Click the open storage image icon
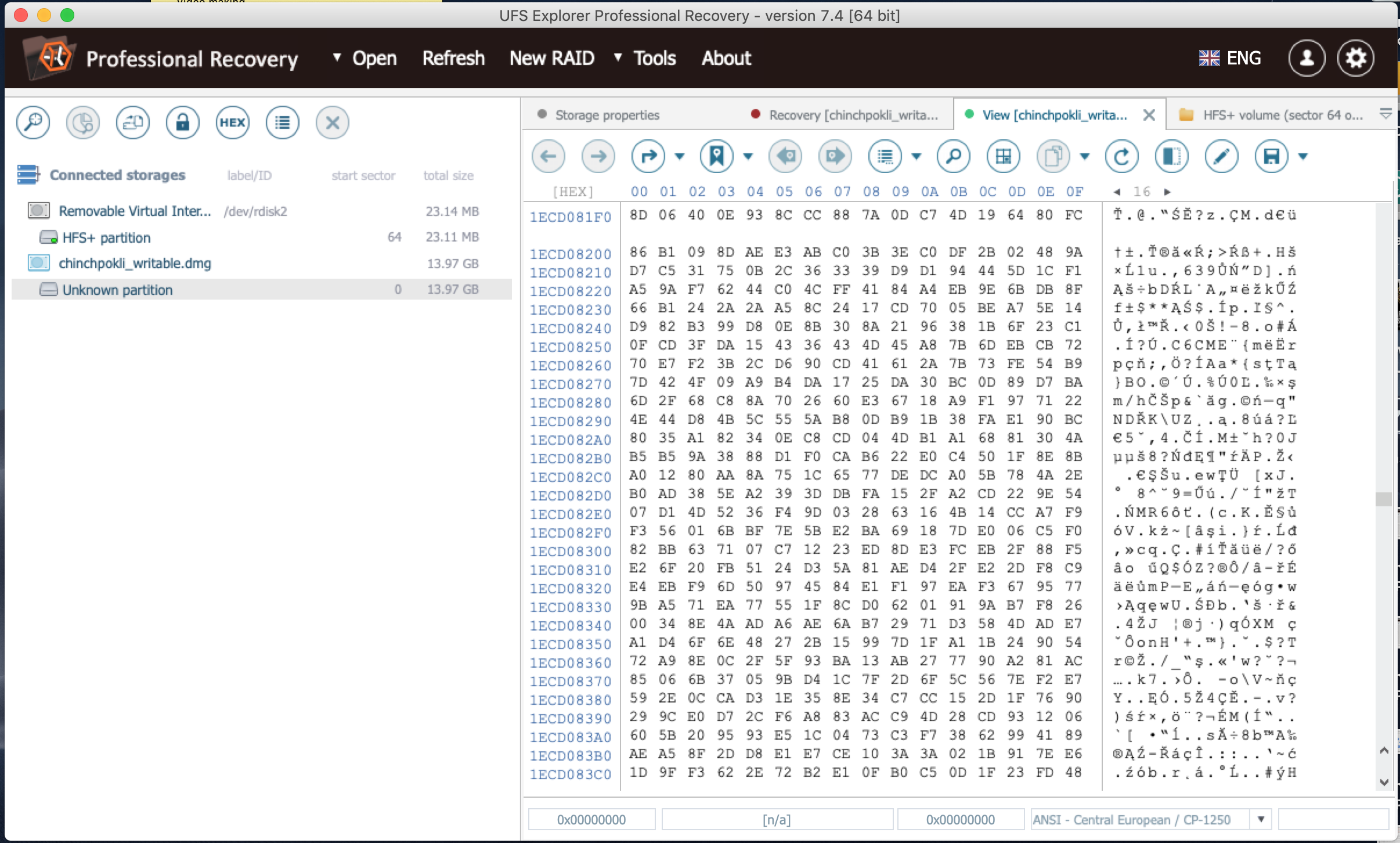The width and height of the screenshot is (1400, 843). point(133,123)
